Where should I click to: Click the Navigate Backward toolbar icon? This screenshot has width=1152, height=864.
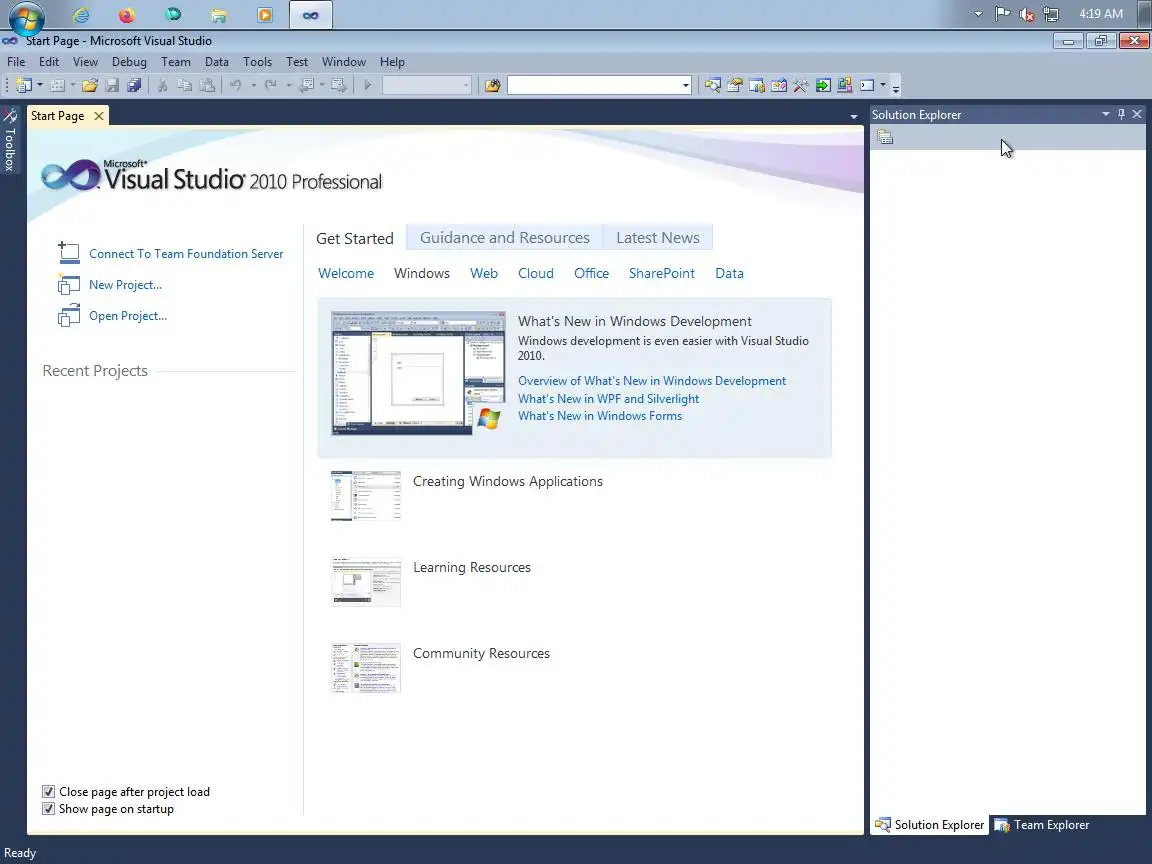point(308,85)
